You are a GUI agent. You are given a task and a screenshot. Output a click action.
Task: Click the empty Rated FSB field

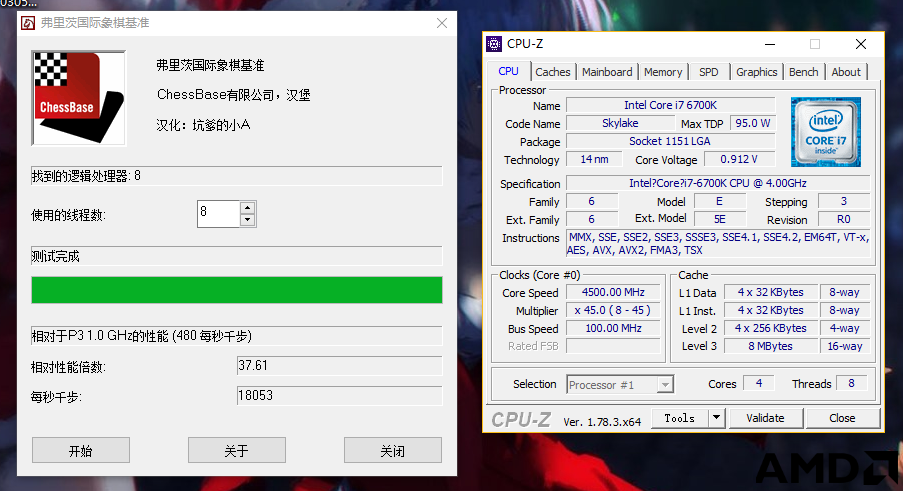(613, 346)
